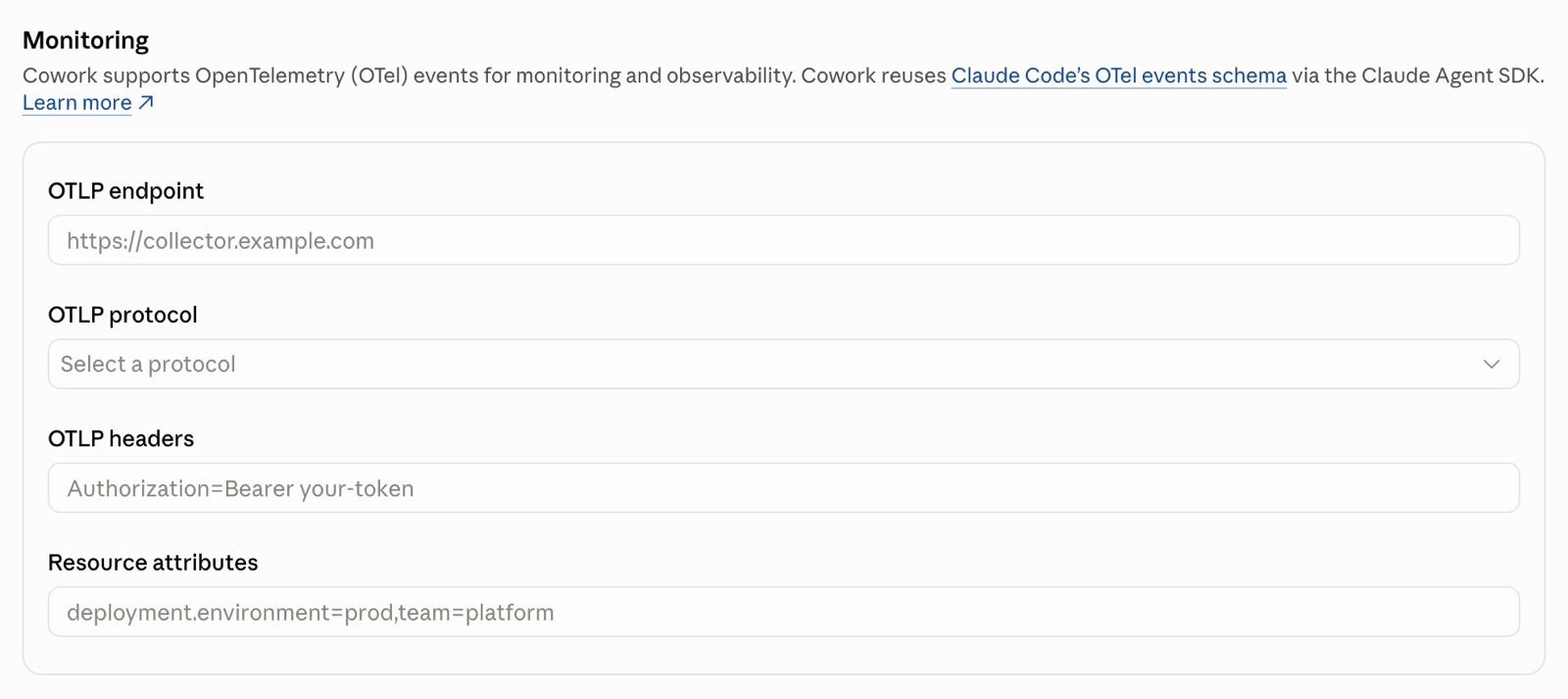
Task: Click the via the Claude Agent SDK text
Action: (x=1417, y=75)
